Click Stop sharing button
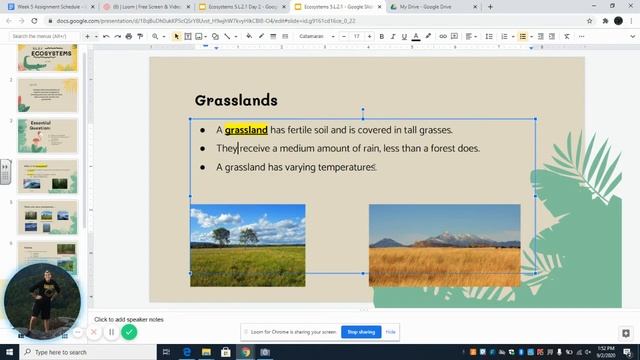This screenshot has width=640, height=360. tap(361, 332)
